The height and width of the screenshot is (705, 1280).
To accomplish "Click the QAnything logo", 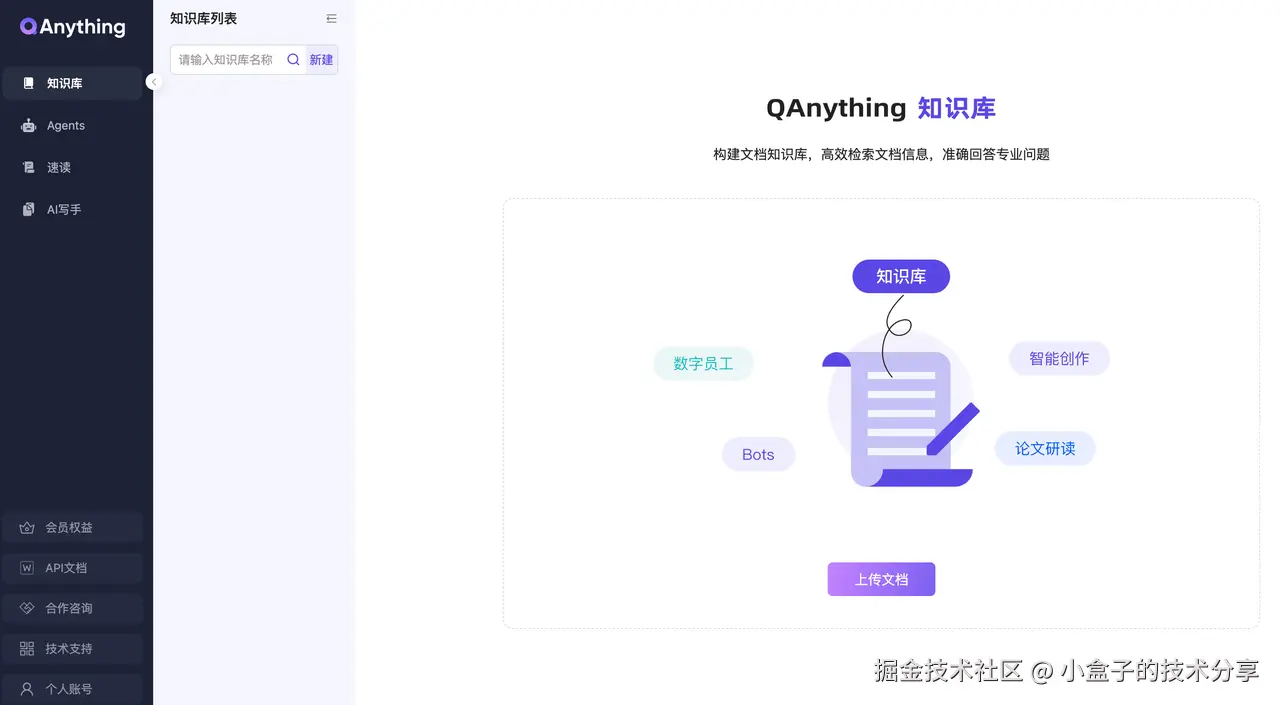I will (73, 27).
